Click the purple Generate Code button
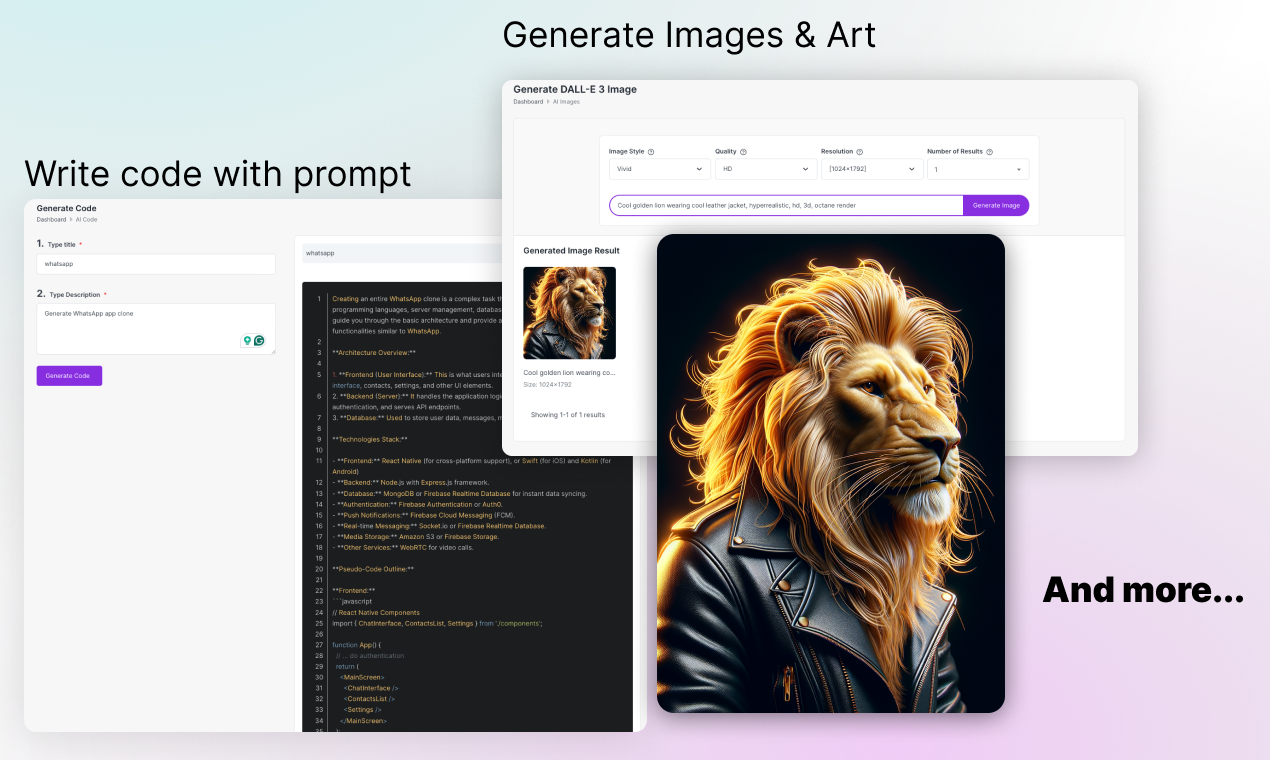Image resolution: width=1270 pixels, height=760 pixels. tap(69, 376)
